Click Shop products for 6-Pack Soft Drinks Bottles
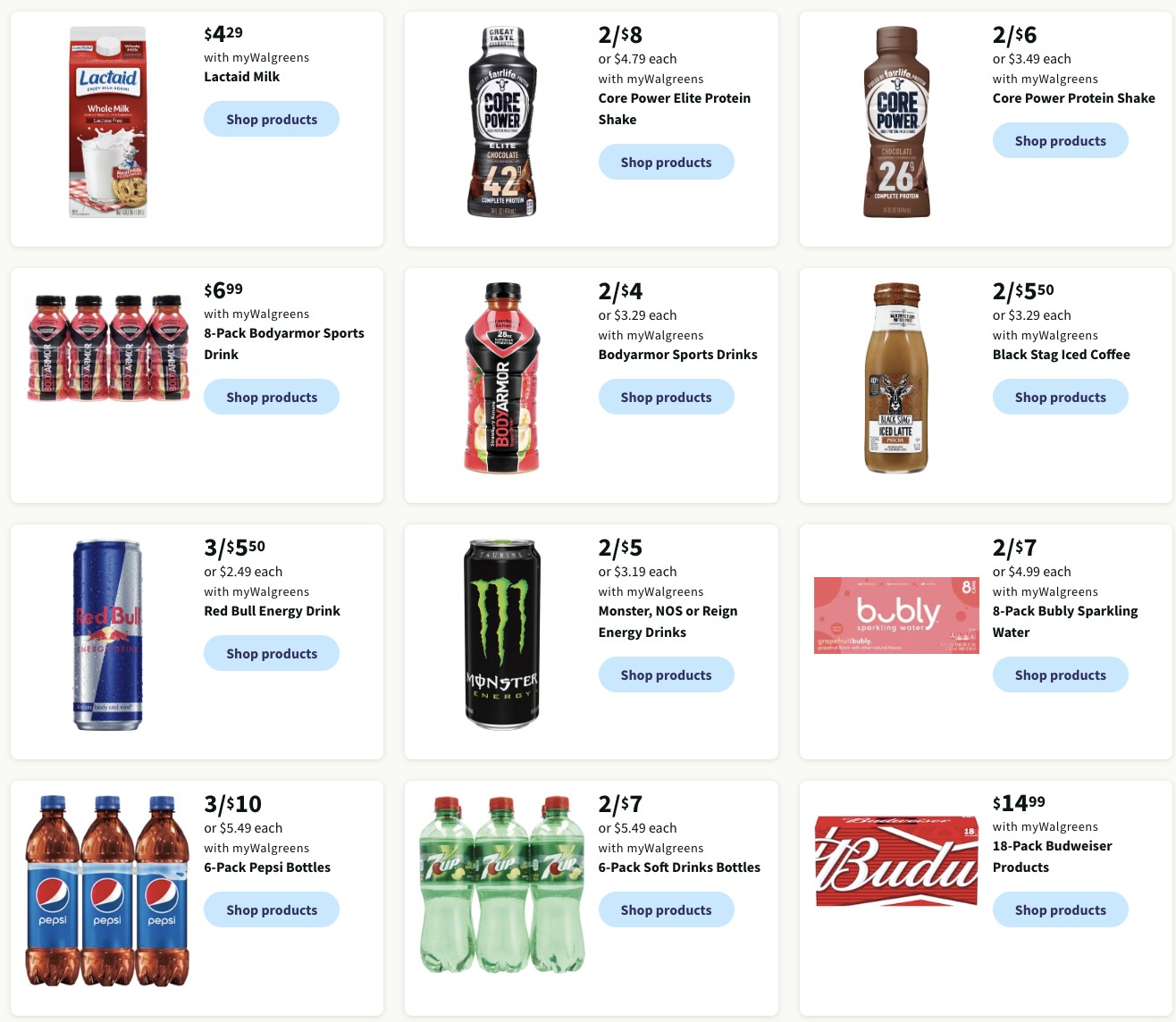 (x=666, y=909)
